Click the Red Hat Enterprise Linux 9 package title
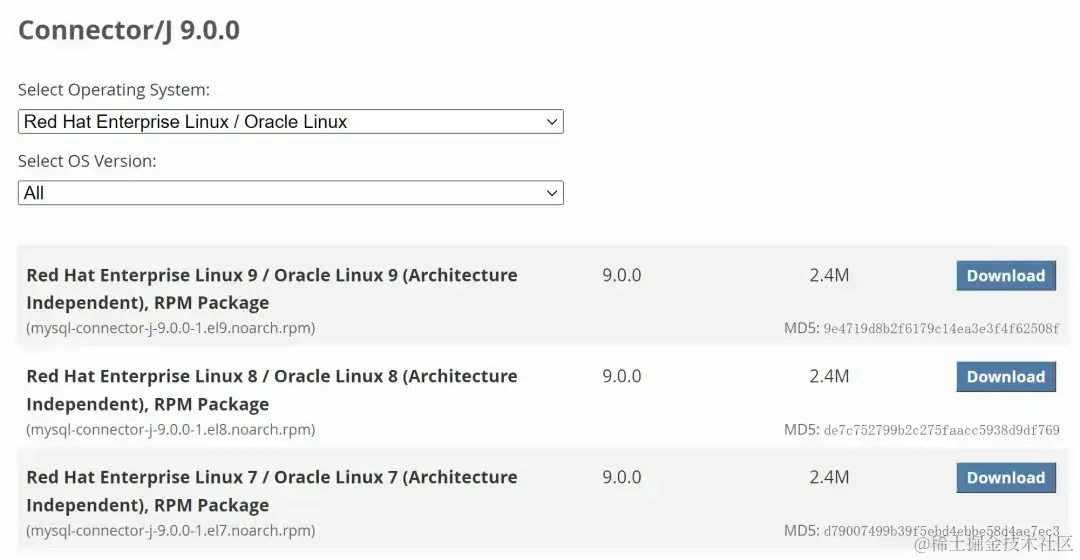The image size is (1080, 560). click(271, 289)
